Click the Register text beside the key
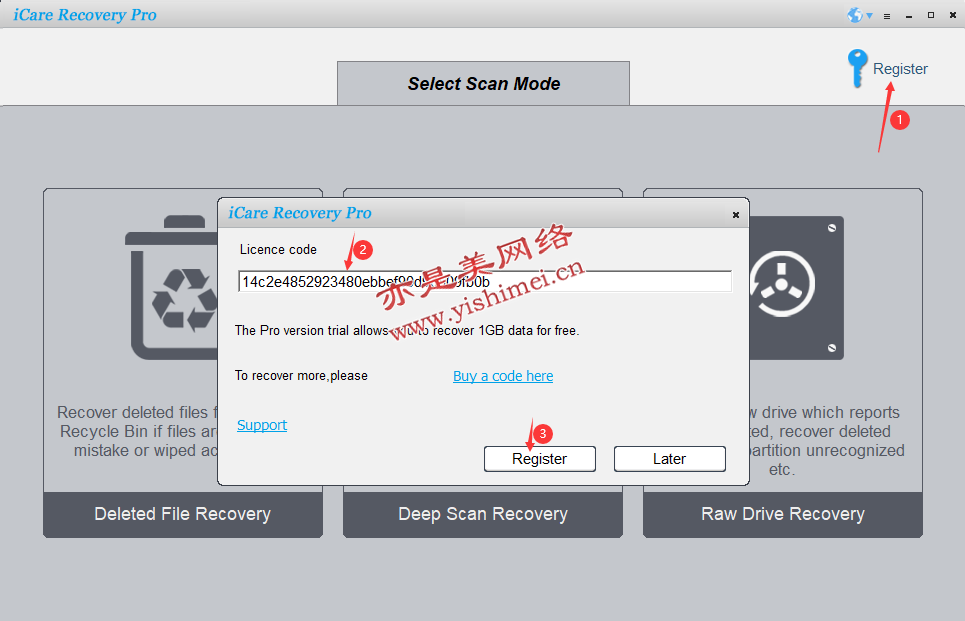The height and width of the screenshot is (621, 965). point(900,69)
